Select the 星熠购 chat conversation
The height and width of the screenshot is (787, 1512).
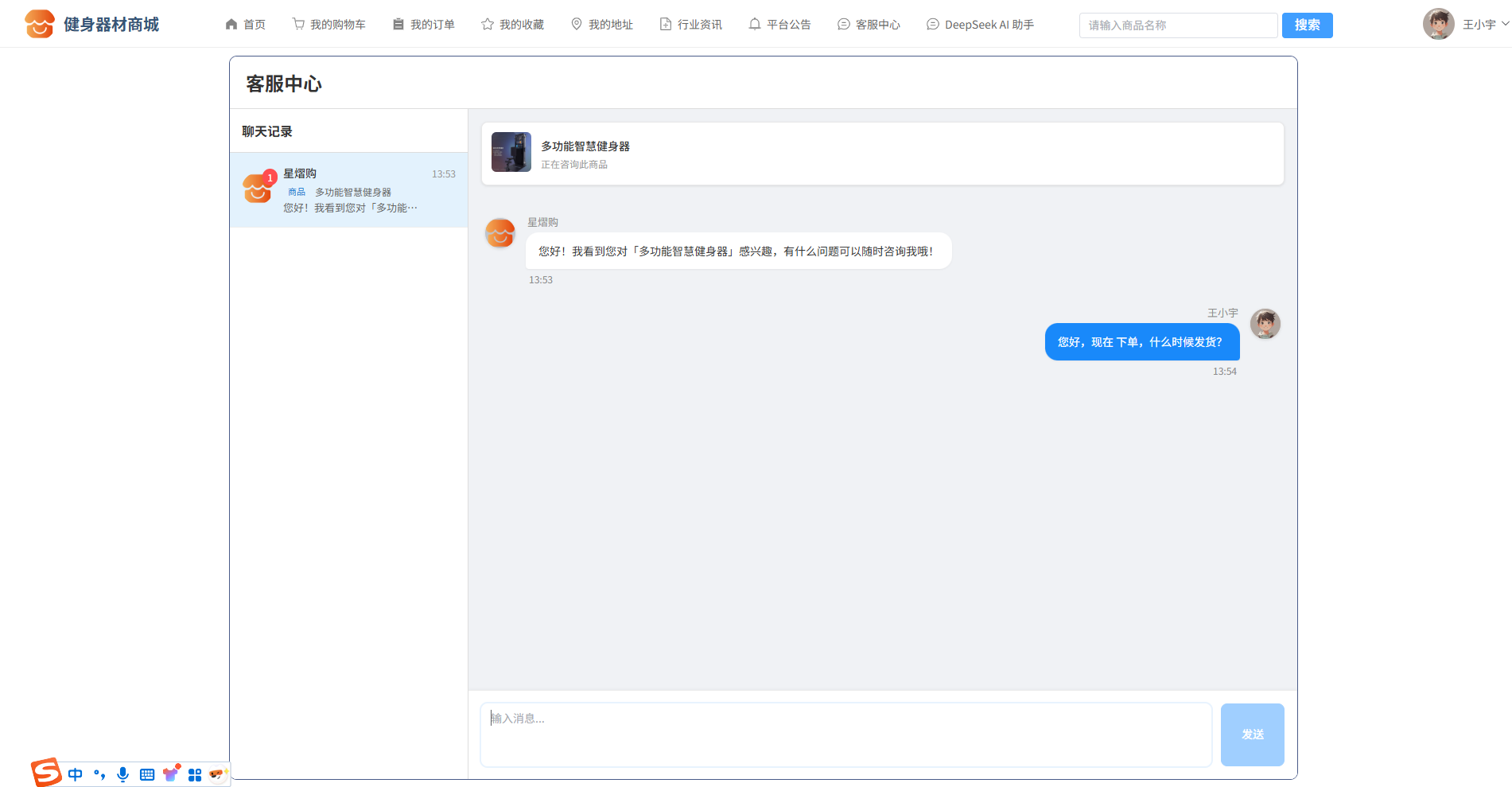348,190
